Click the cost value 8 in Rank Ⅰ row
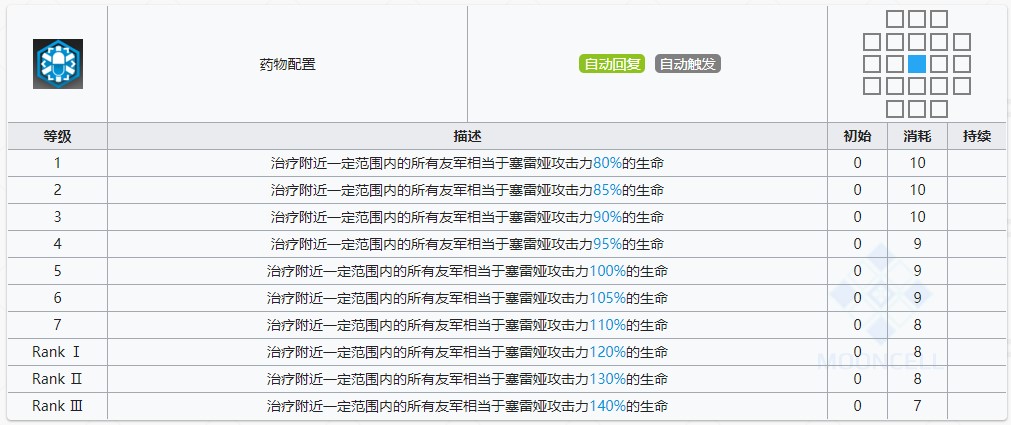 (917, 352)
